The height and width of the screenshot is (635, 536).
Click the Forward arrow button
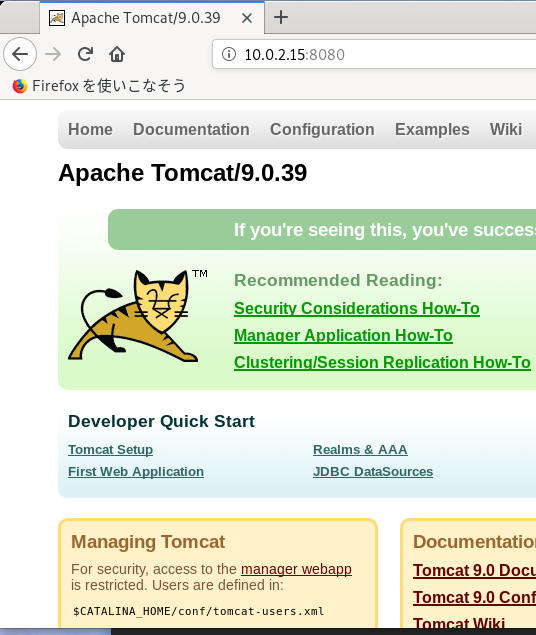coord(53,54)
